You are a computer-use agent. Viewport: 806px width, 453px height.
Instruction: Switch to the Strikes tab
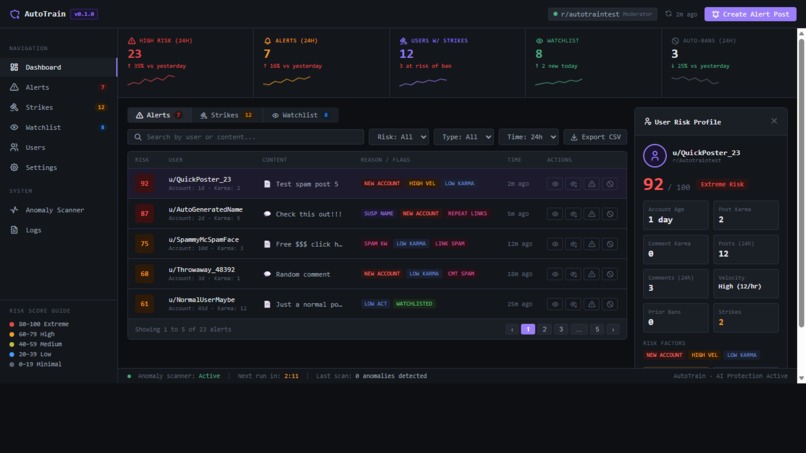point(227,115)
